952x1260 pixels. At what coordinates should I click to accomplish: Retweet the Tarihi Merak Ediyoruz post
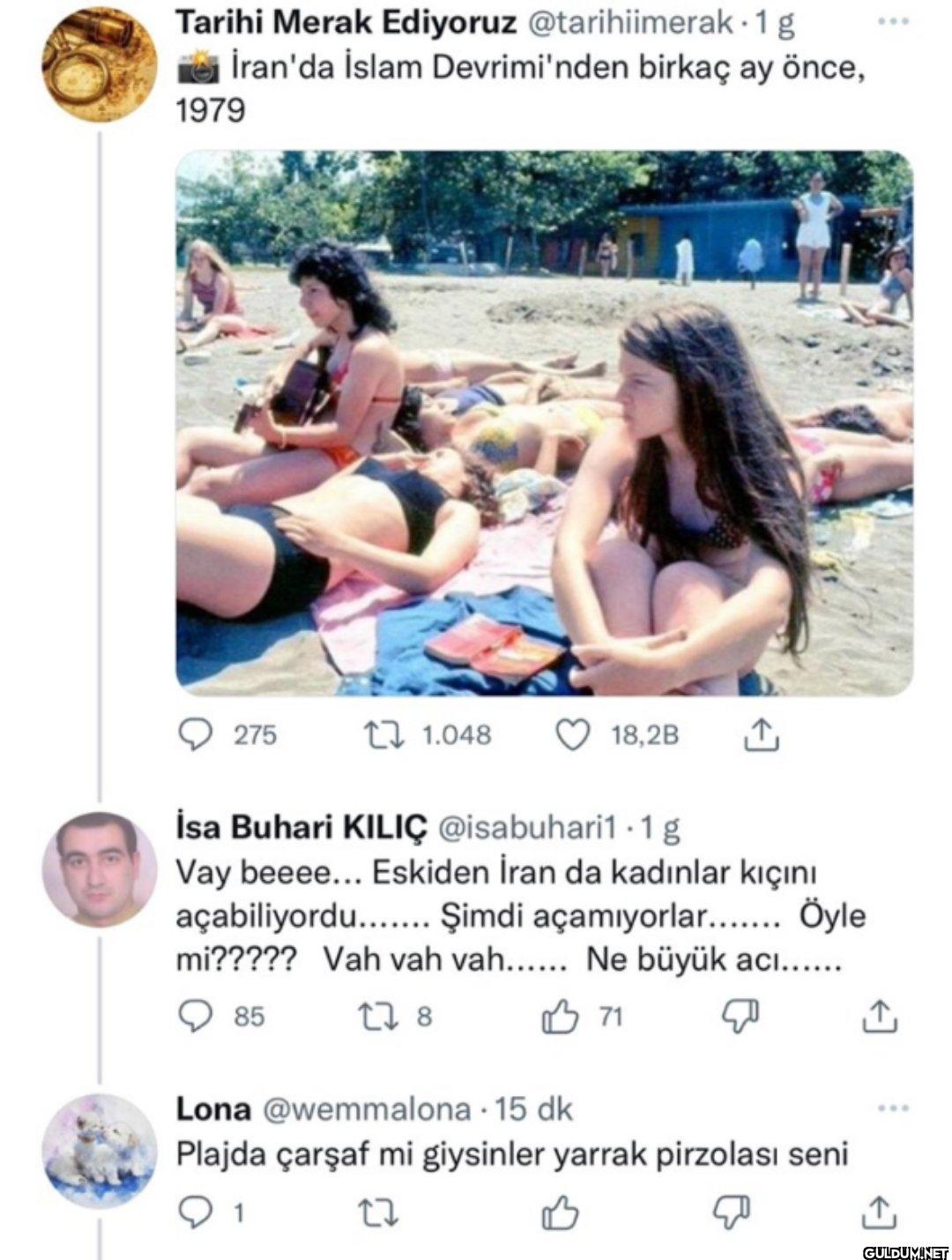387,734
